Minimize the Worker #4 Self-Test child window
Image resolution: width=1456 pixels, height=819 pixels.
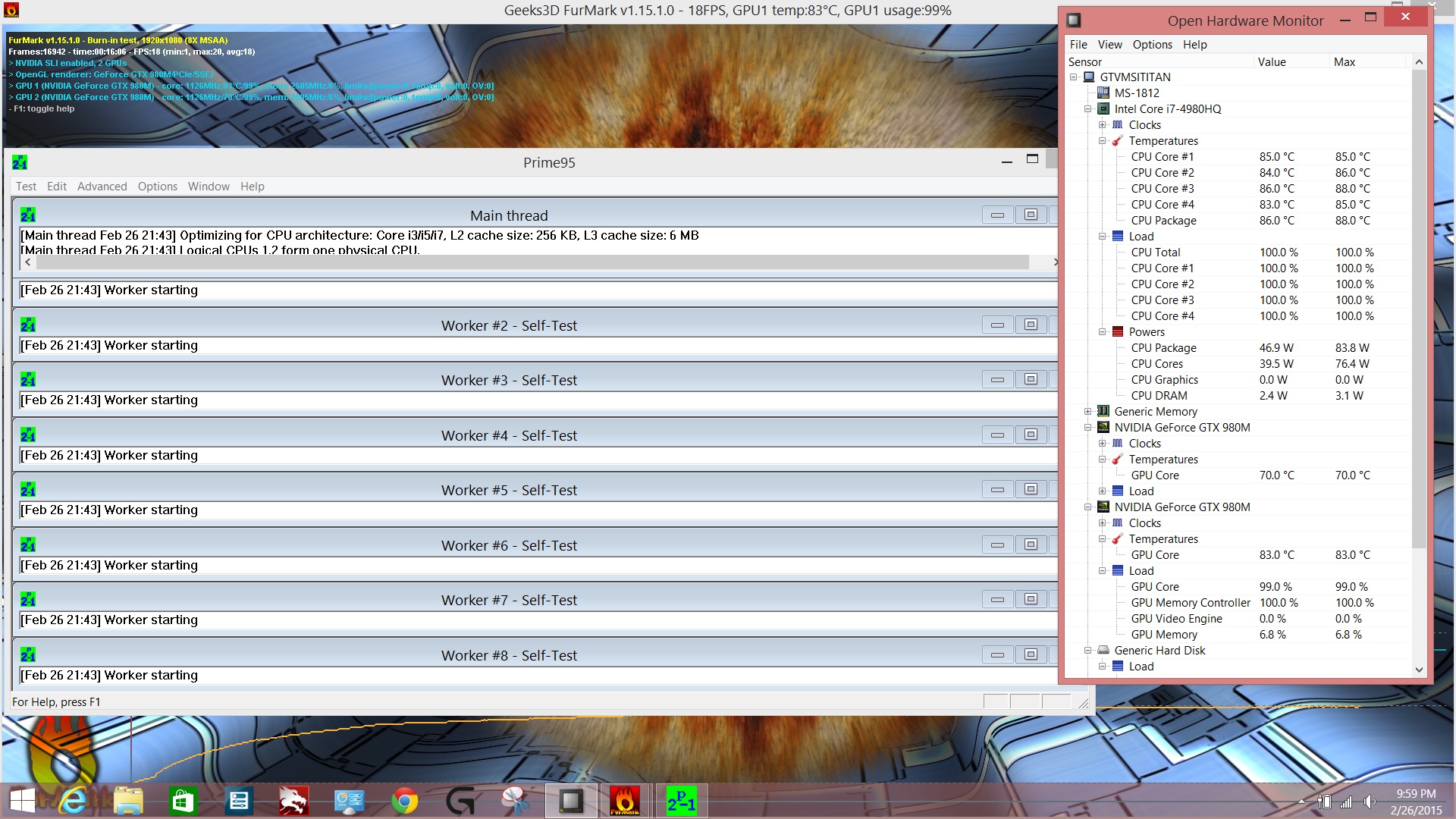998,435
